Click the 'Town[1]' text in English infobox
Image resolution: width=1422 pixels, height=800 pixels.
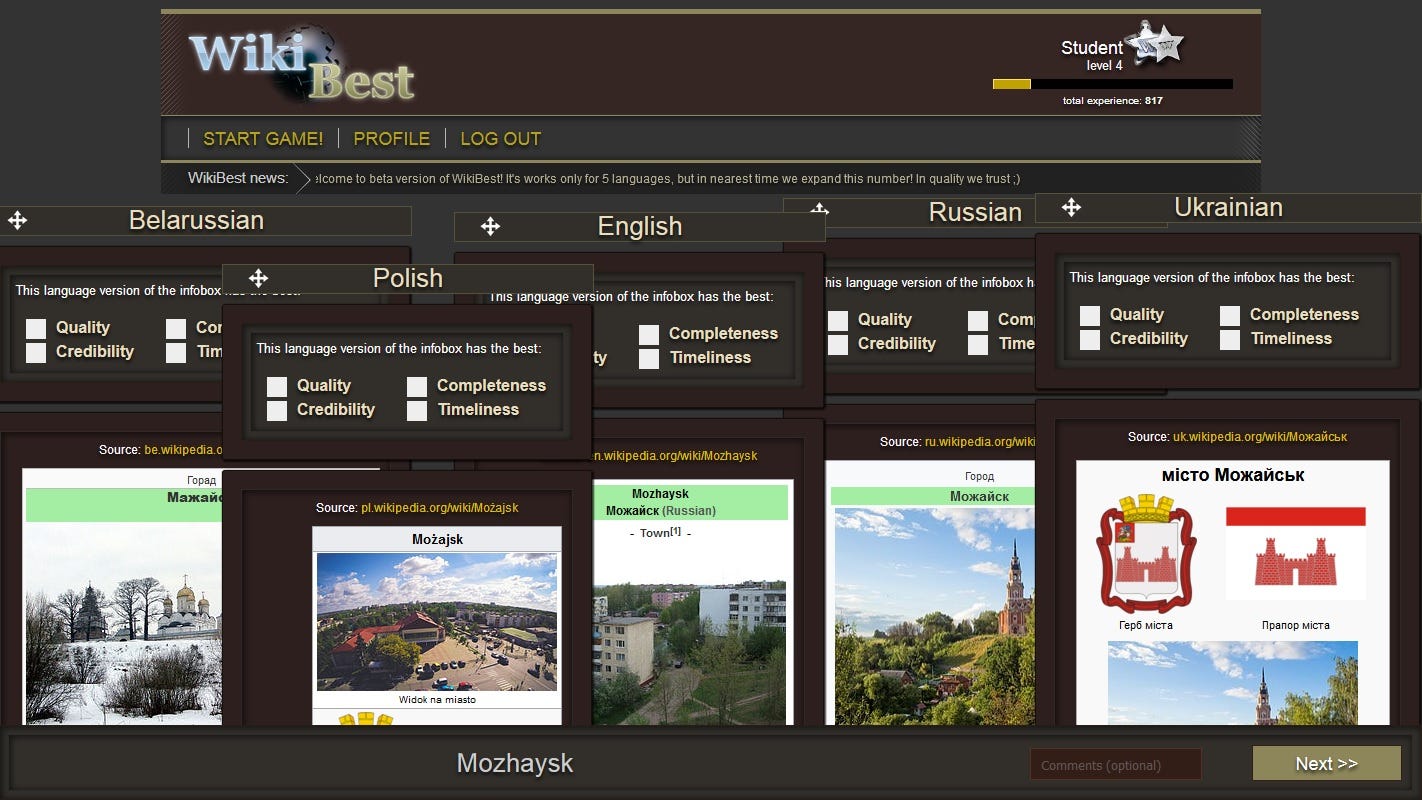click(x=661, y=533)
